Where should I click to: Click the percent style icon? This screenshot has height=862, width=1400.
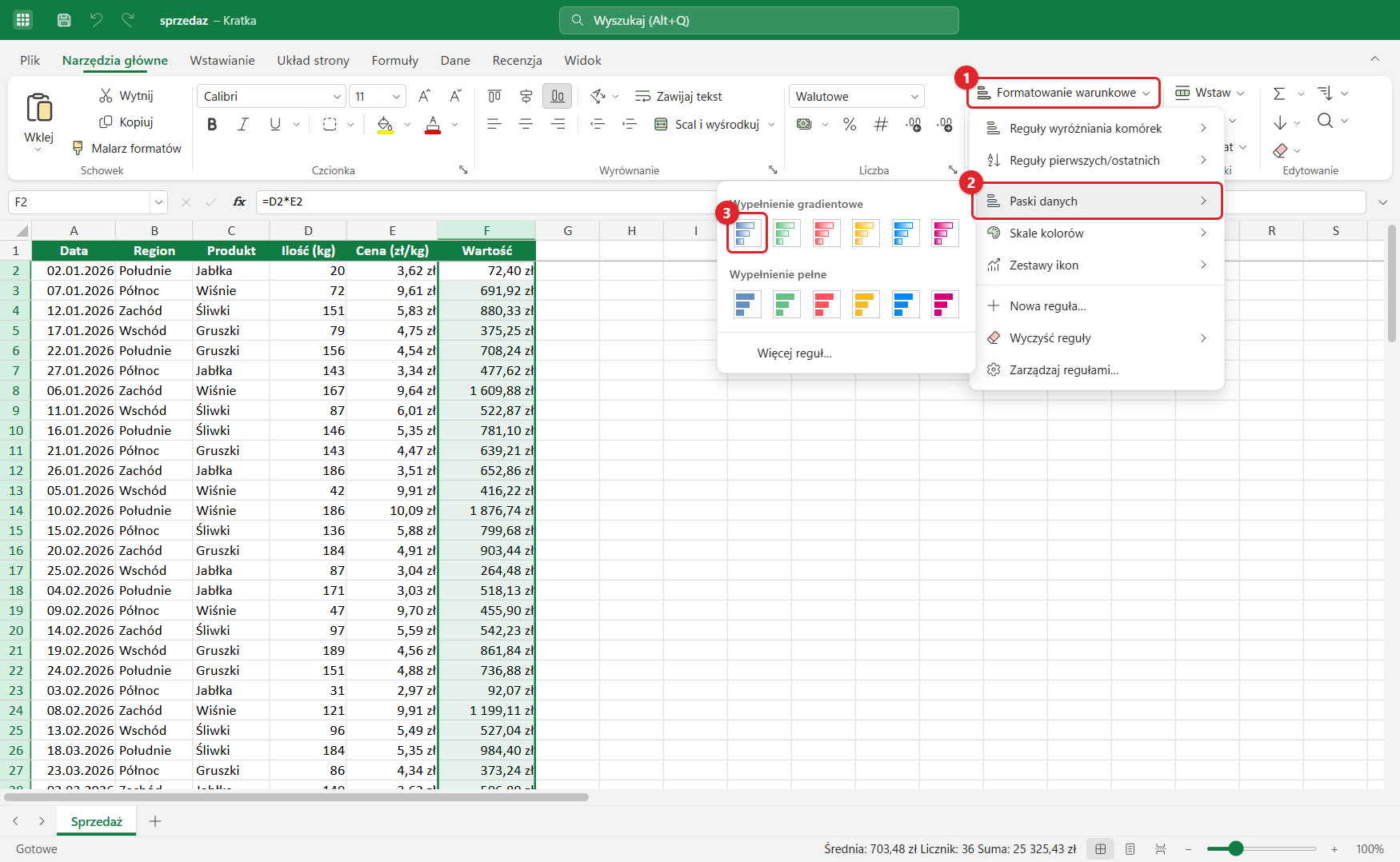point(850,124)
